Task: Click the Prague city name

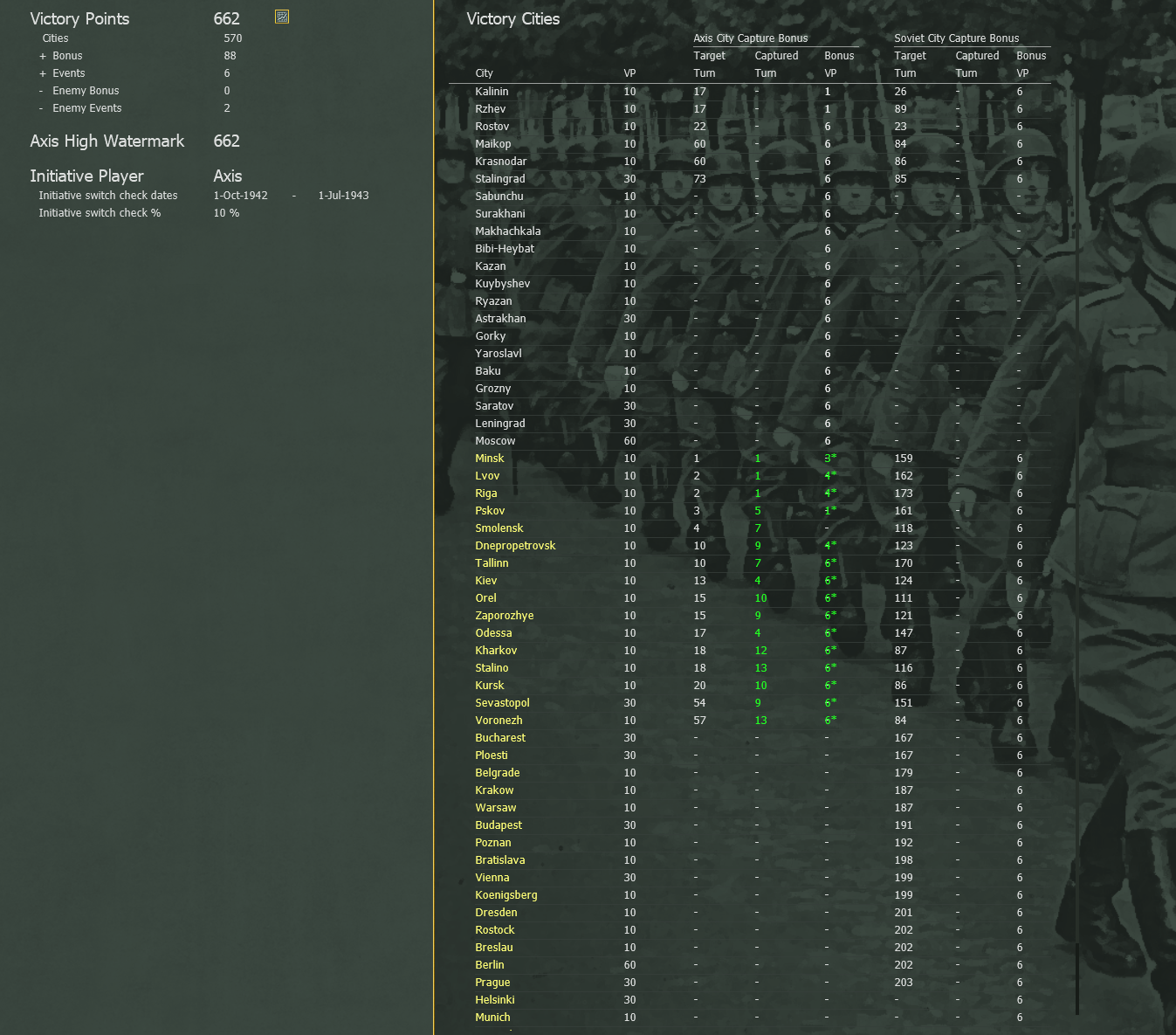Action: pos(492,983)
